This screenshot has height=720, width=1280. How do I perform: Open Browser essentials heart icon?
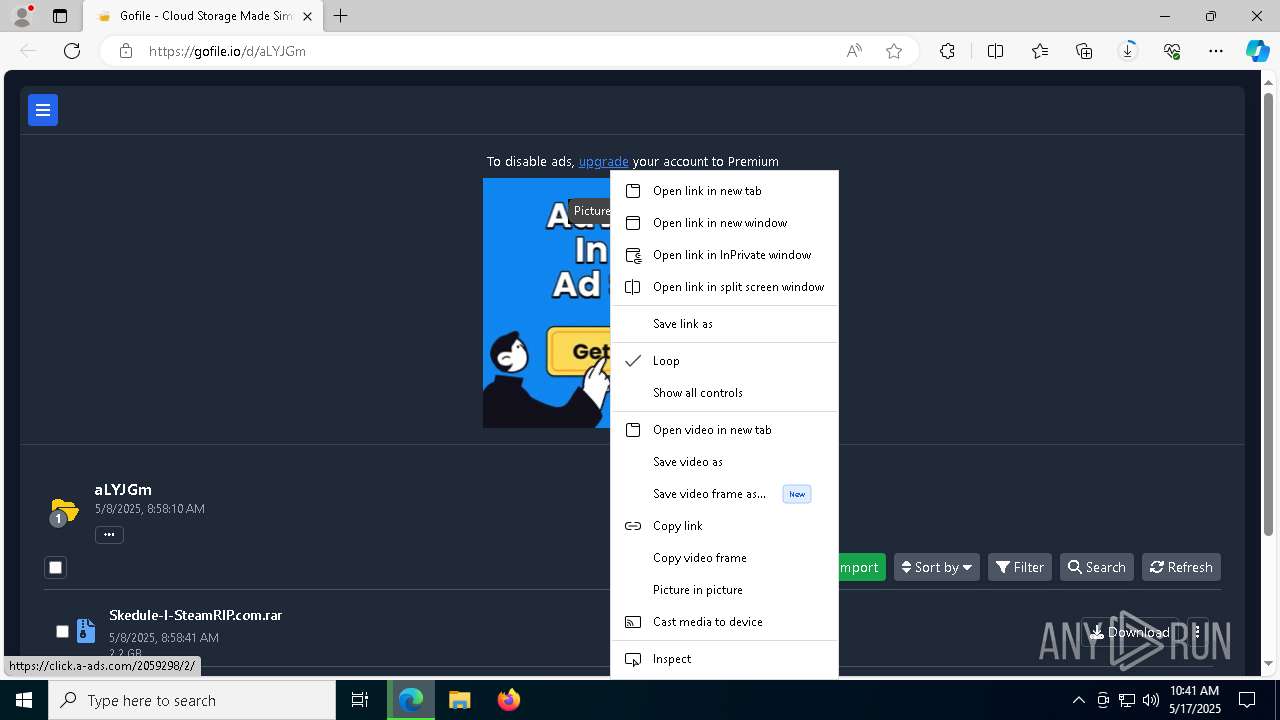point(1172,51)
